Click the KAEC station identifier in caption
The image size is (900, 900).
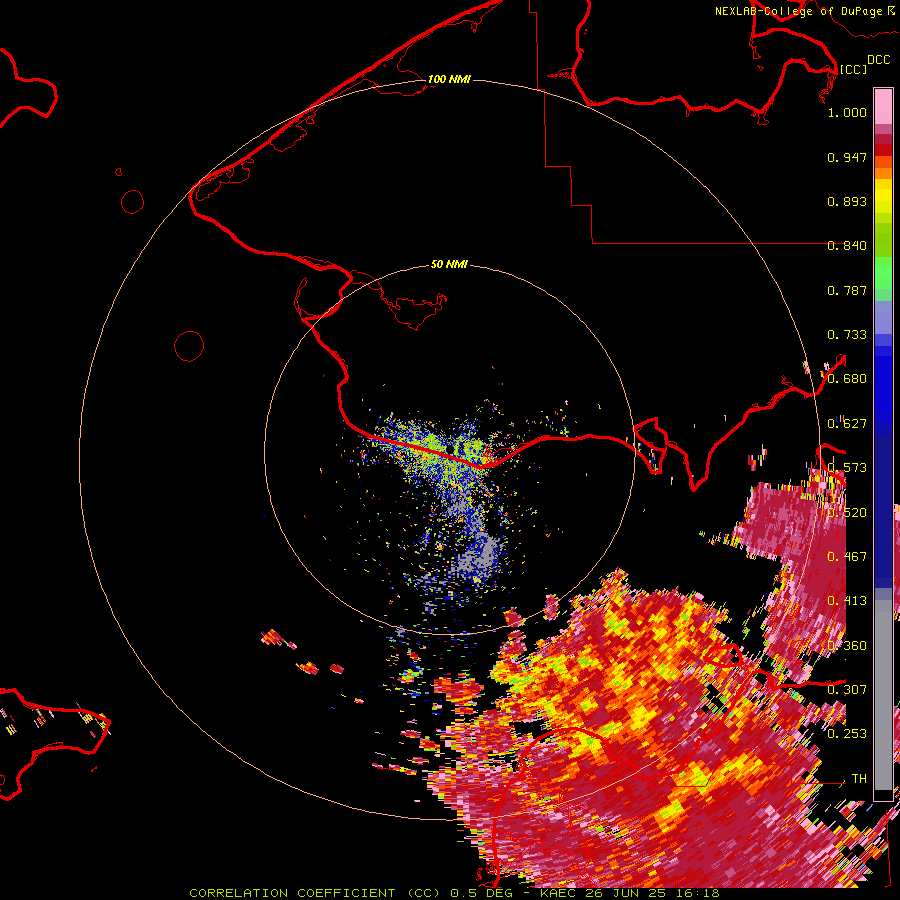tap(558, 893)
